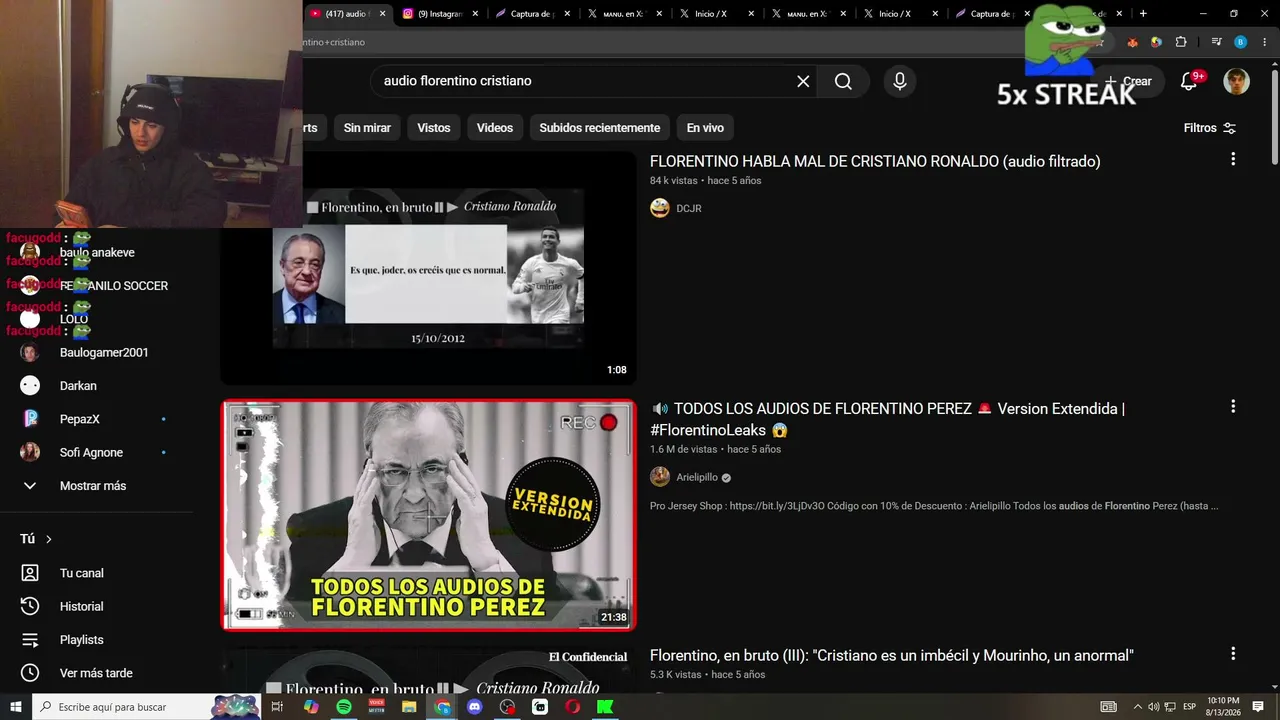This screenshot has width=1280, height=720.
Task: Open Discord from taskbar
Action: tap(475, 707)
